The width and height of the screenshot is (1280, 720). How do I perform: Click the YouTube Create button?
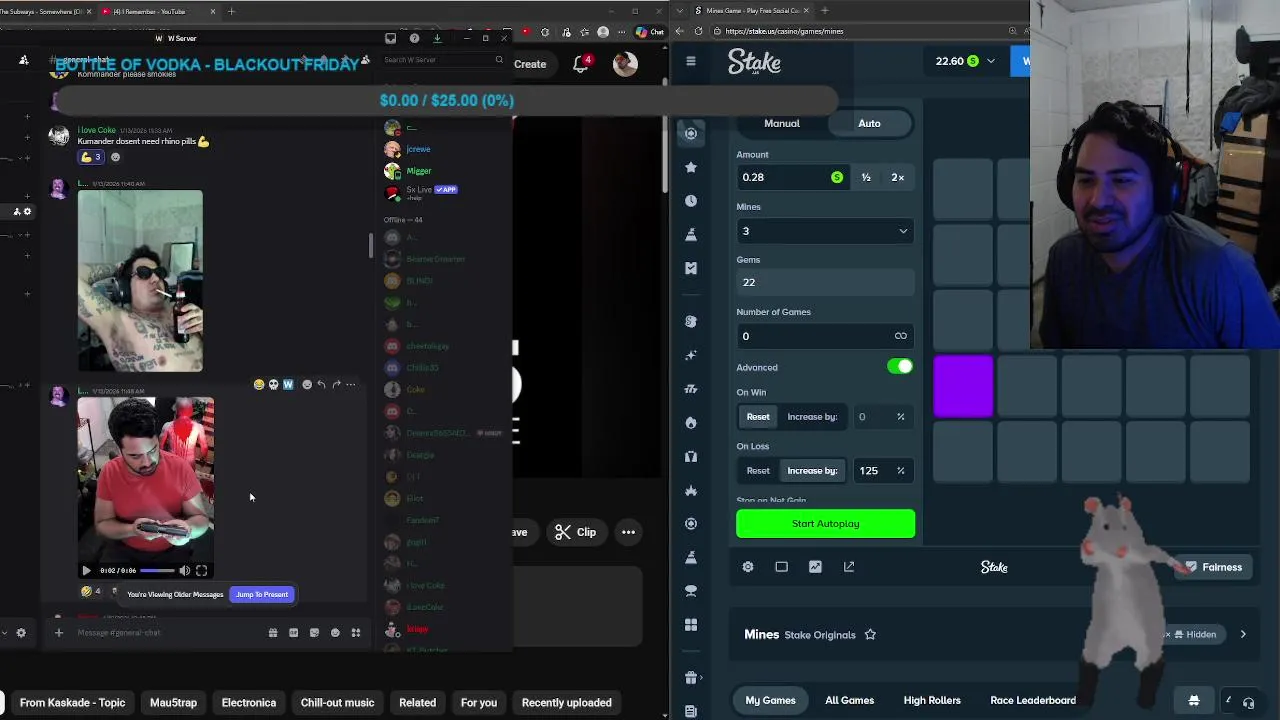(530, 64)
